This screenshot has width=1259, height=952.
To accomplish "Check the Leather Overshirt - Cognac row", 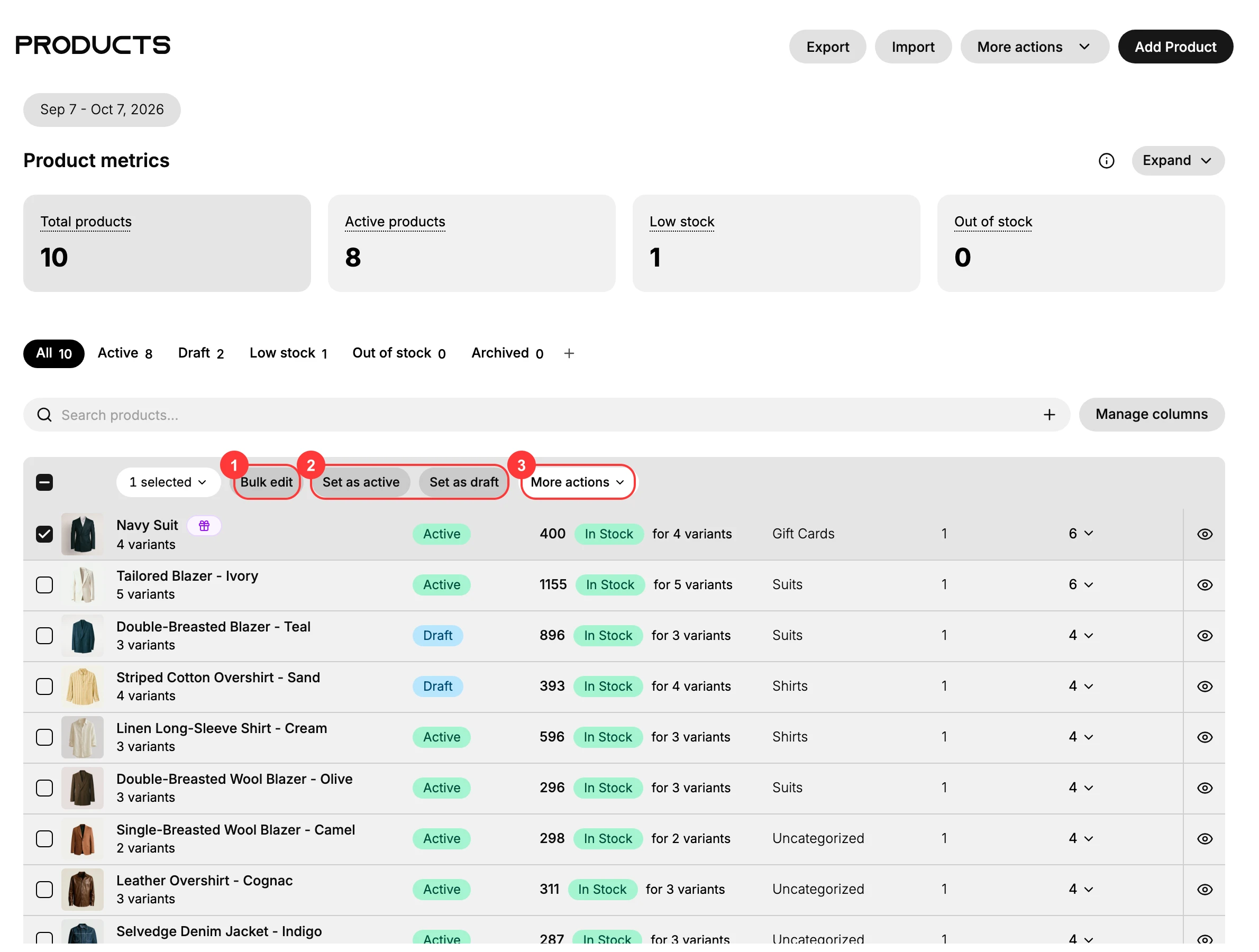I will coord(44,890).
